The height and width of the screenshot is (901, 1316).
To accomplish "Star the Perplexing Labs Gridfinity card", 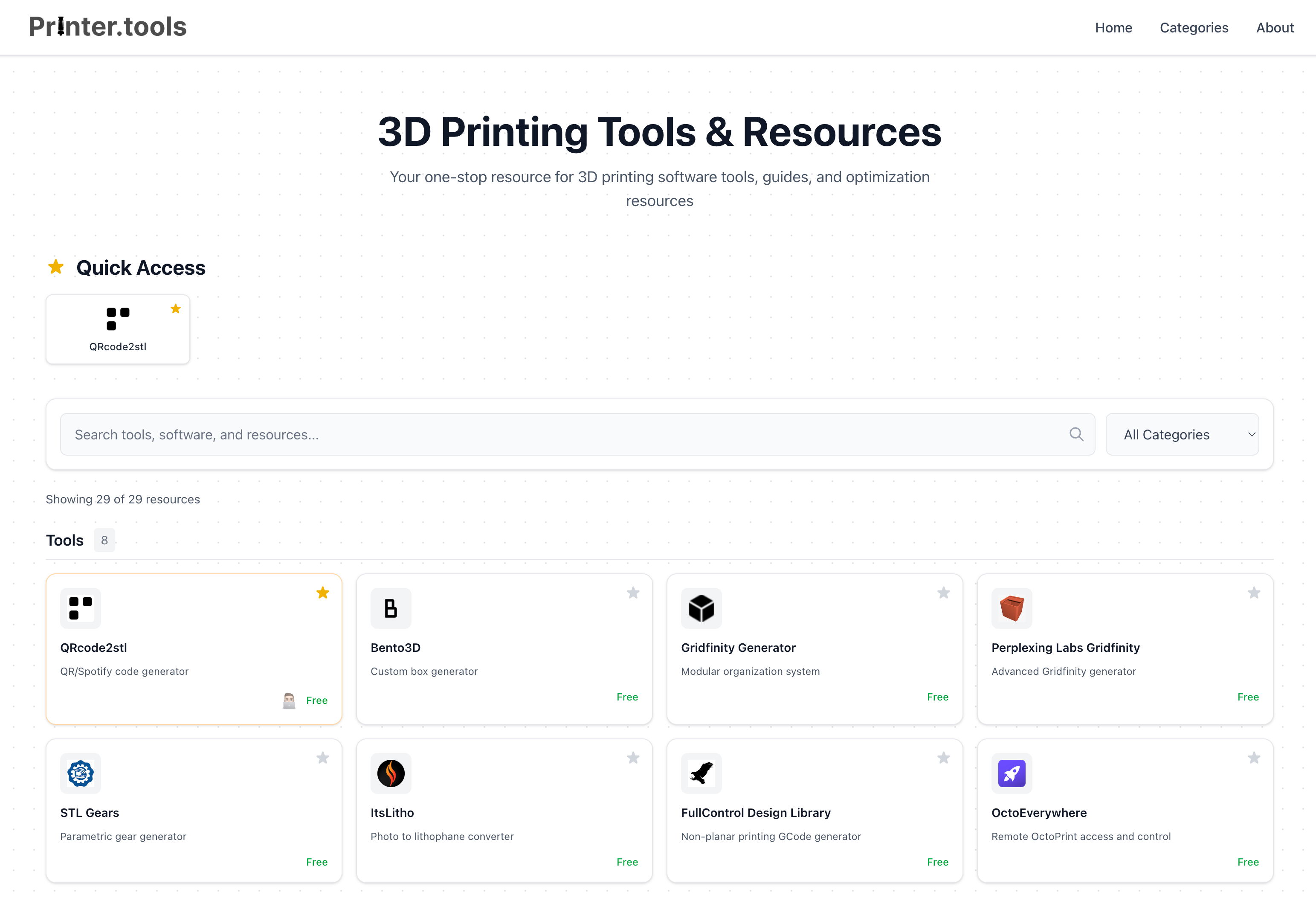I will [x=1254, y=593].
